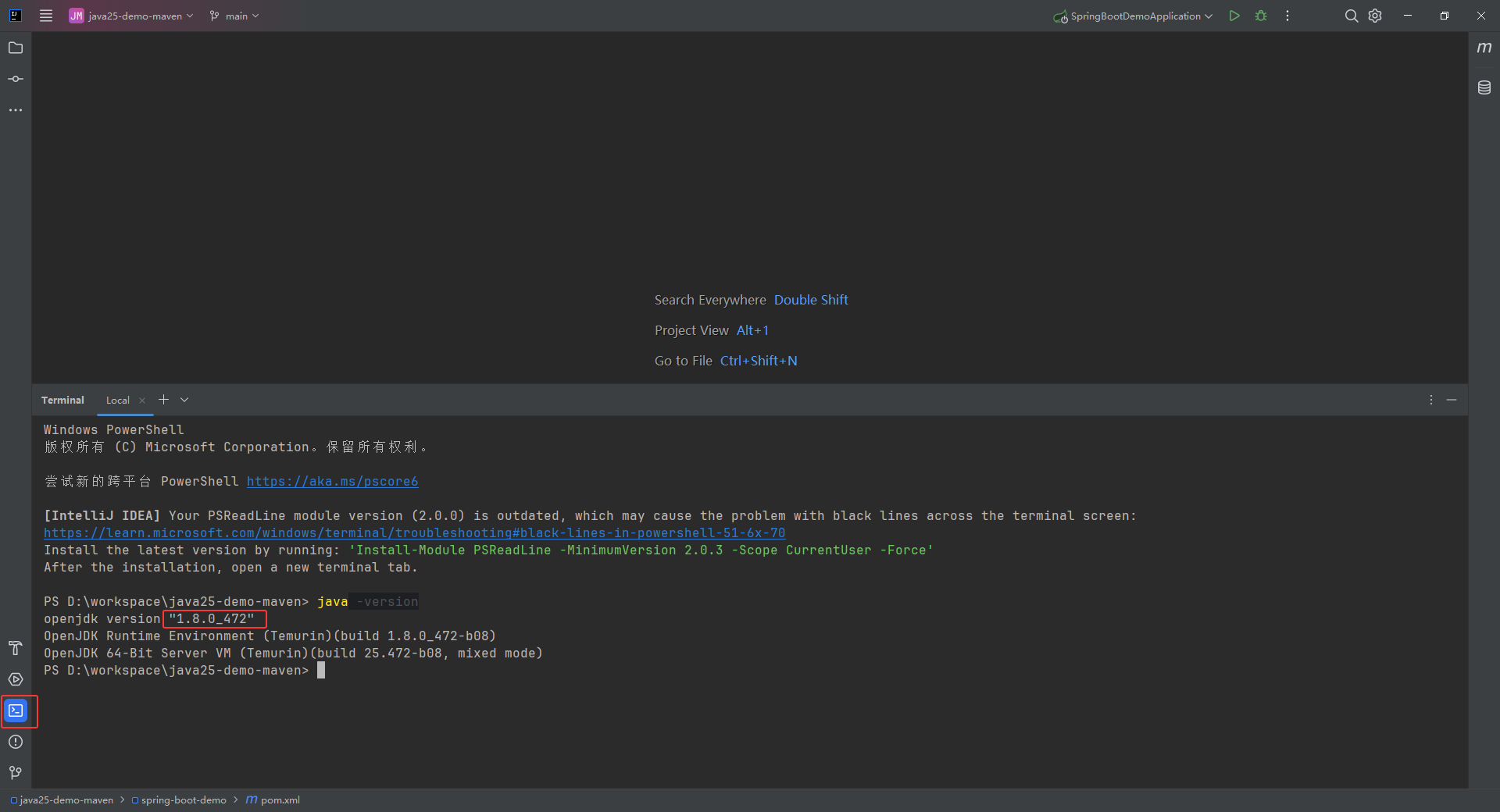Screen dimensions: 1500x812
Task: Open Search Everywhere with the magnifier icon
Action: [1351, 16]
